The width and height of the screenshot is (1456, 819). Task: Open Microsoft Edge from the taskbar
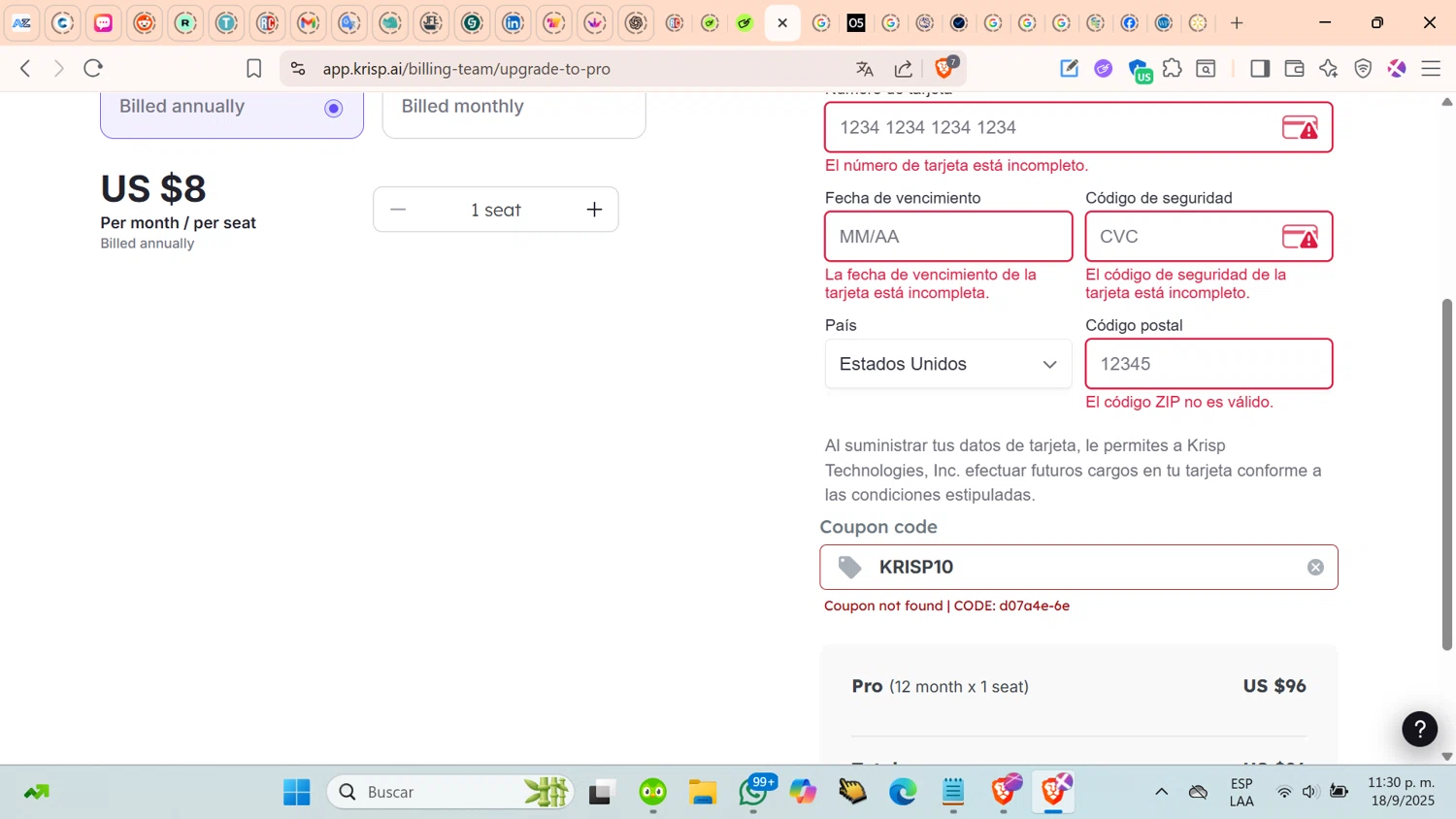click(x=903, y=792)
